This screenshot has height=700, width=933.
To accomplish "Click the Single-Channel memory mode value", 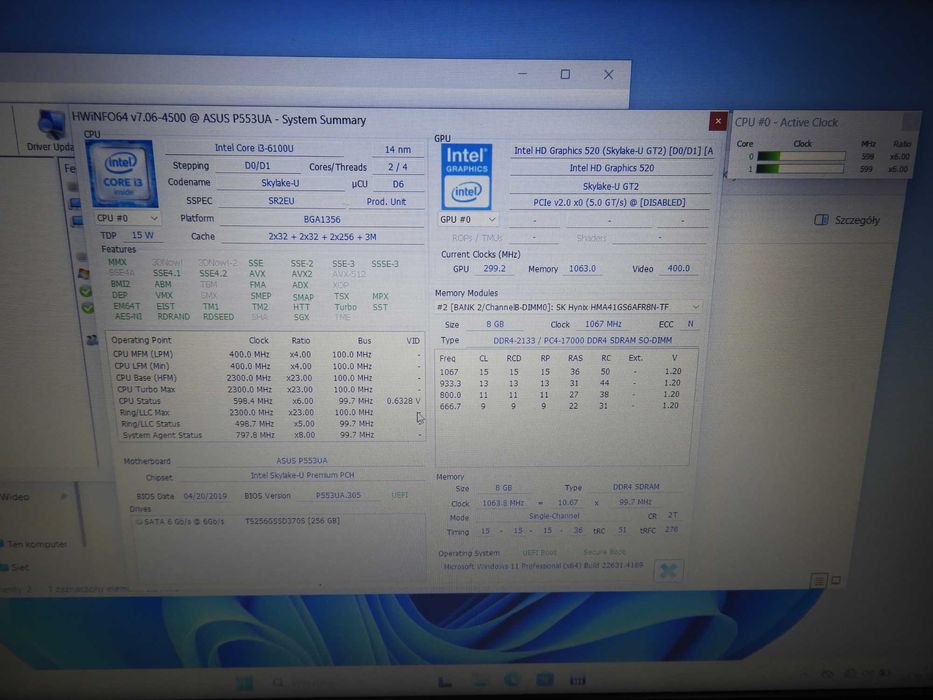I will [554, 517].
